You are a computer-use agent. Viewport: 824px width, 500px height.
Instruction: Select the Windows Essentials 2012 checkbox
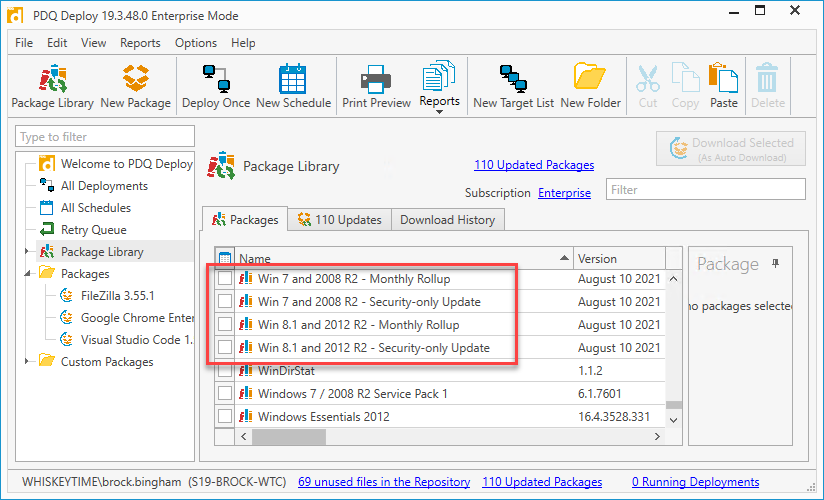tap(225, 416)
